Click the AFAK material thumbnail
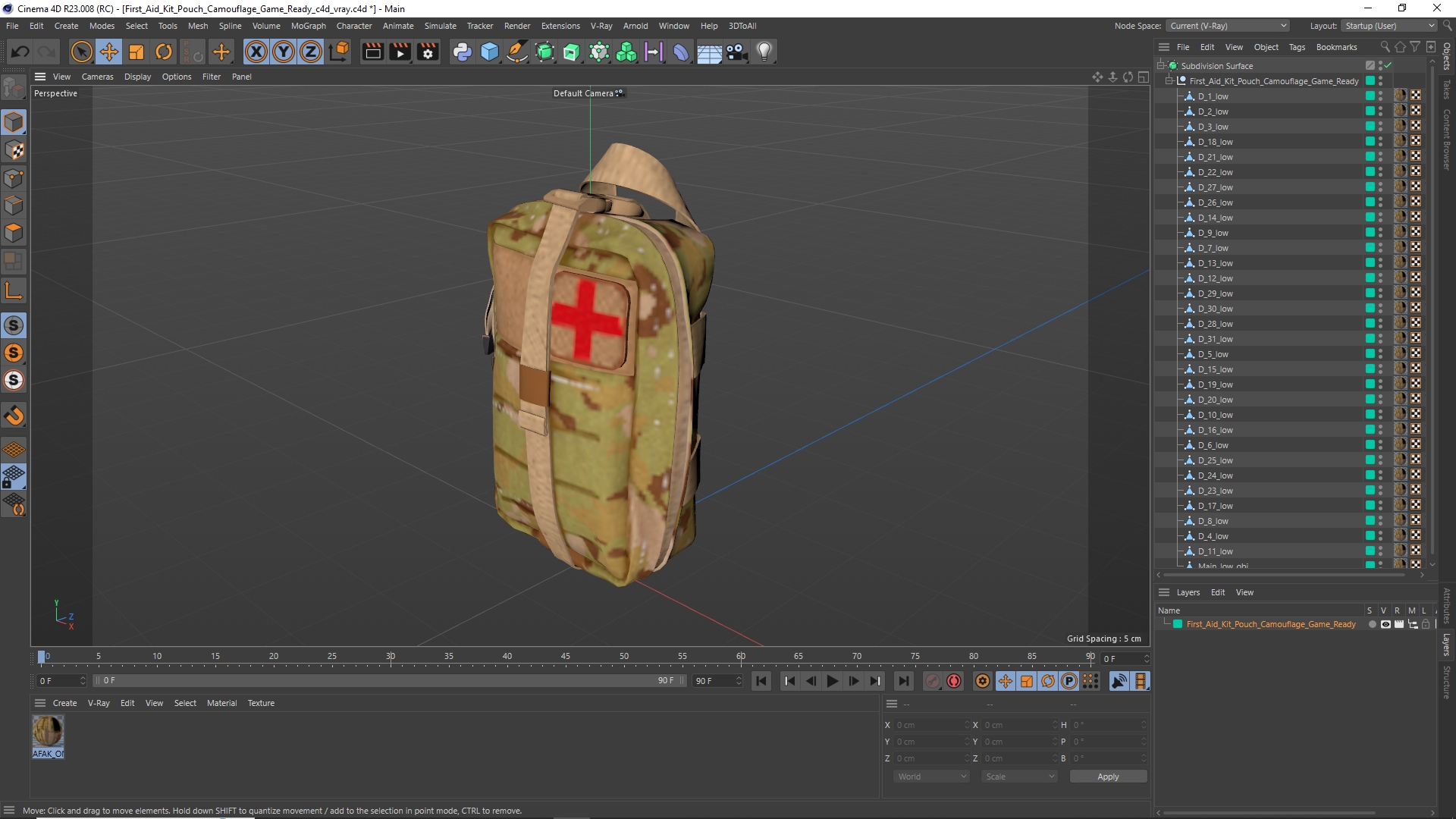Image resolution: width=1456 pixels, height=819 pixels. click(48, 733)
